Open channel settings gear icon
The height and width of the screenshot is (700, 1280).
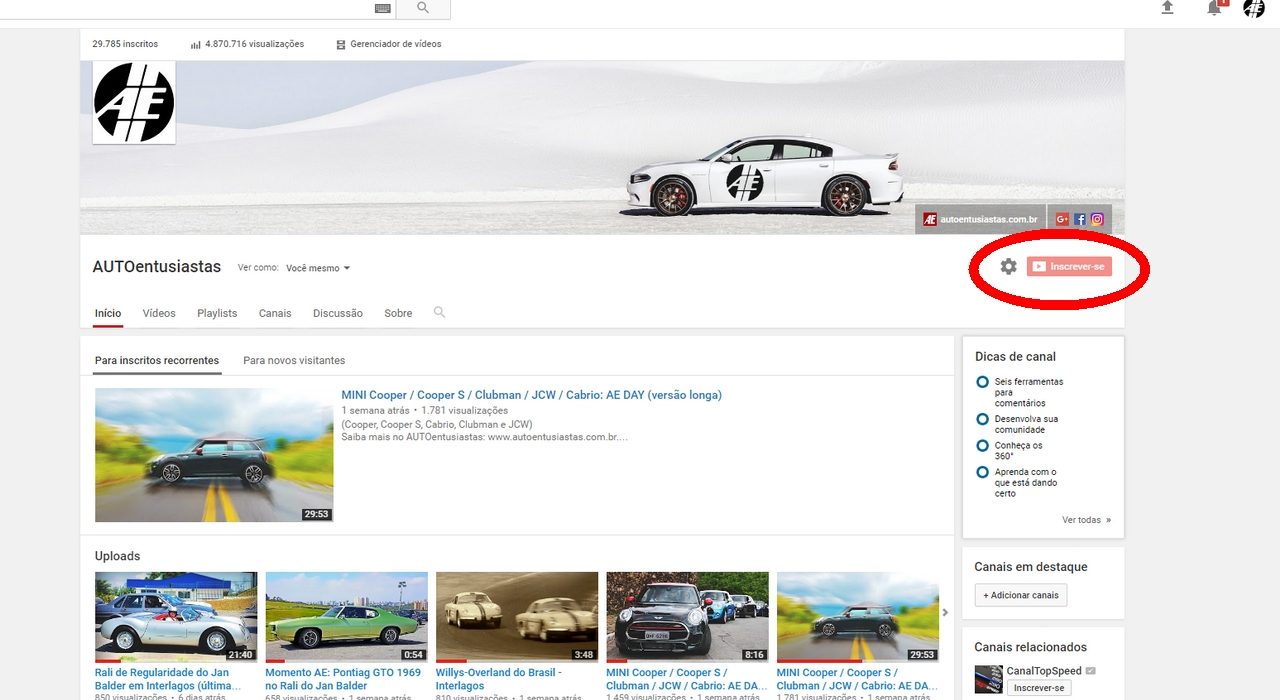(1008, 267)
